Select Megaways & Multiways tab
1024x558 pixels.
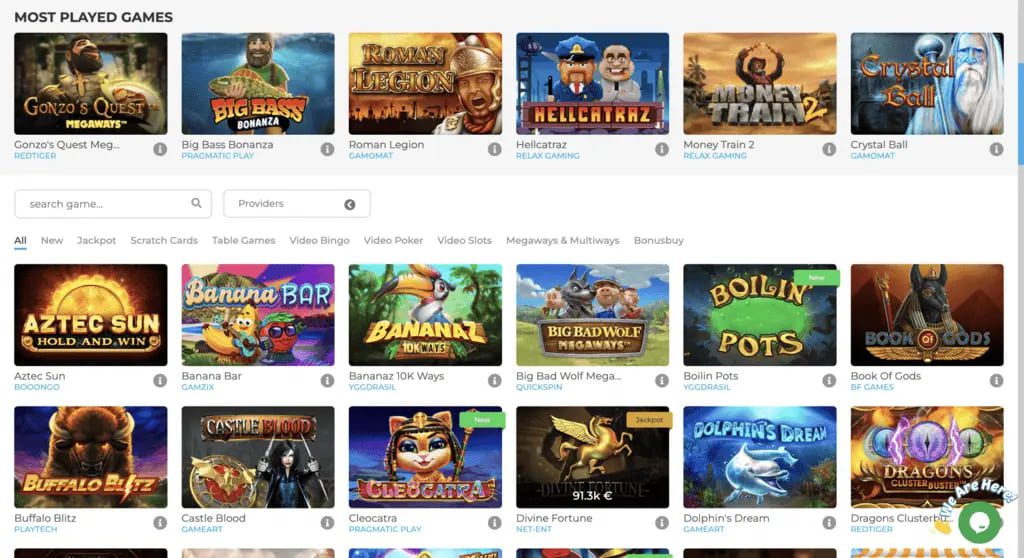click(562, 240)
